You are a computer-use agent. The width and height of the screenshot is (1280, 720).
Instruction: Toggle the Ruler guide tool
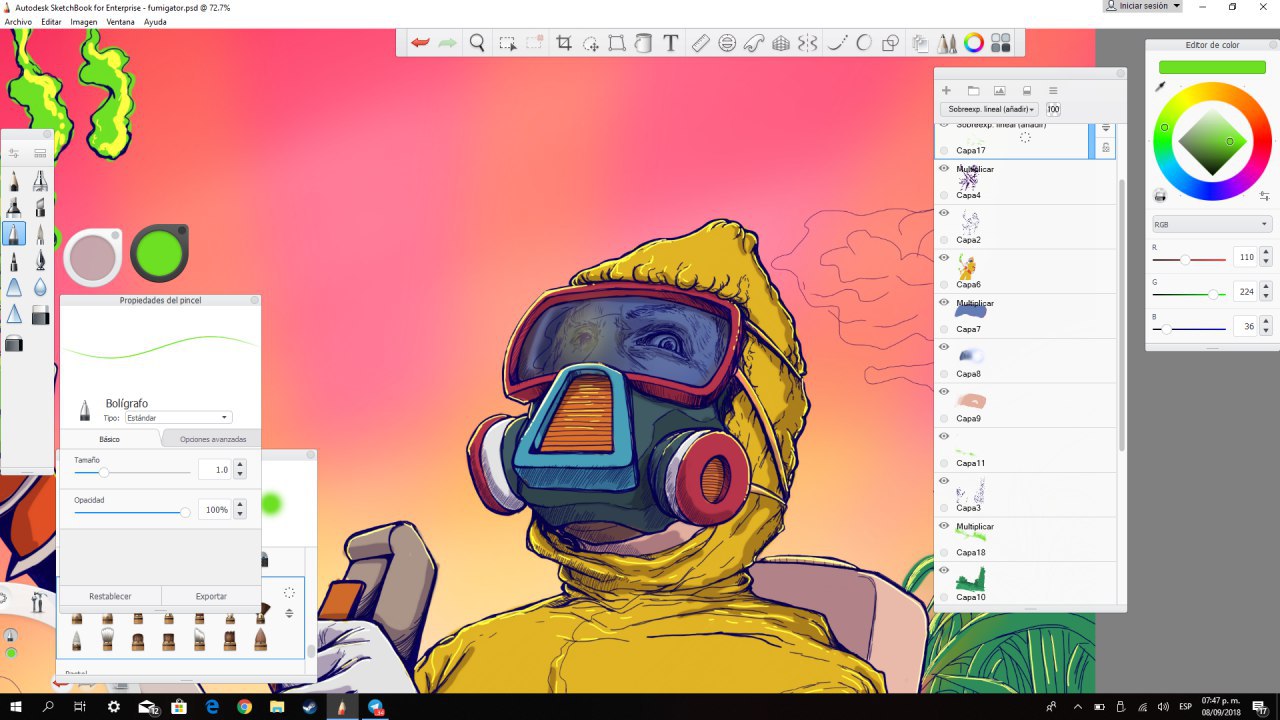click(x=700, y=43)
